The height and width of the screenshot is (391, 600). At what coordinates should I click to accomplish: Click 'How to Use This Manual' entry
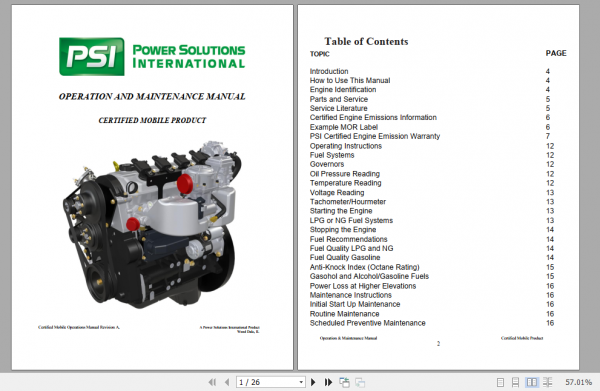[350, 80]
